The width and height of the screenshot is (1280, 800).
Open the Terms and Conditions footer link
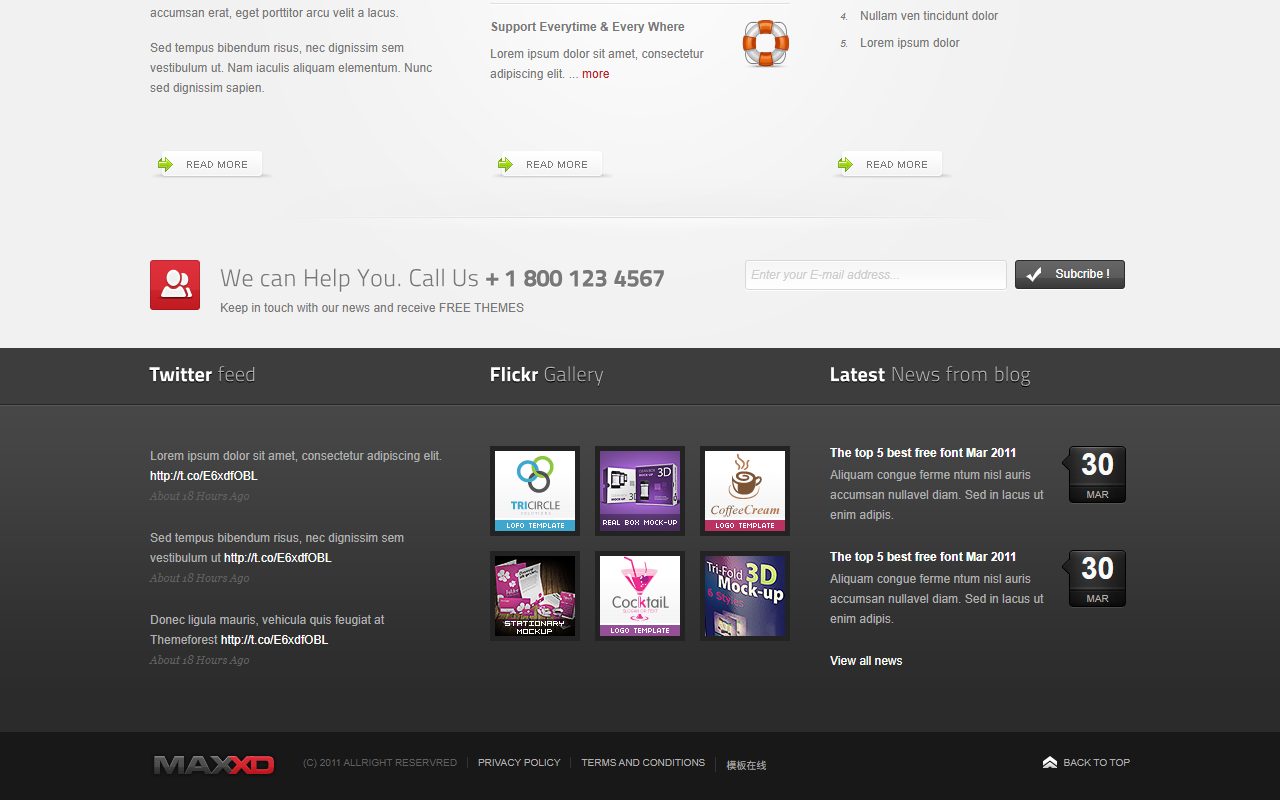643,762
